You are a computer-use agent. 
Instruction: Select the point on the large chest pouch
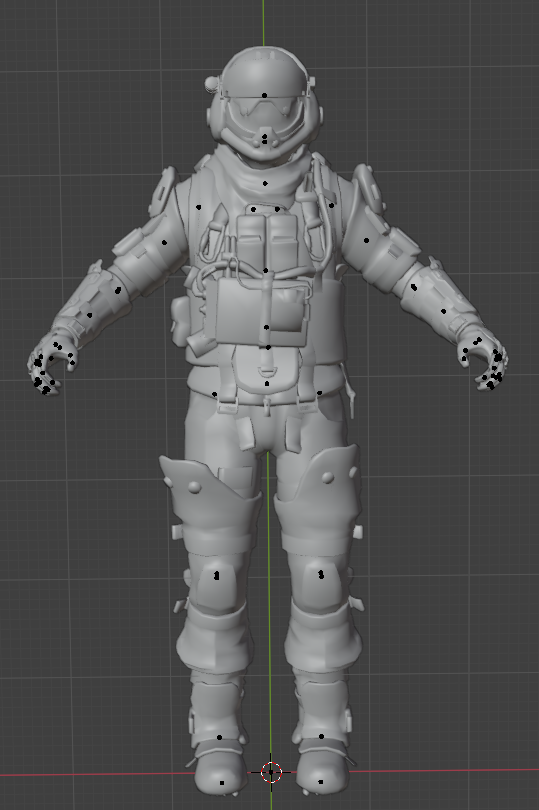point(267,327)
